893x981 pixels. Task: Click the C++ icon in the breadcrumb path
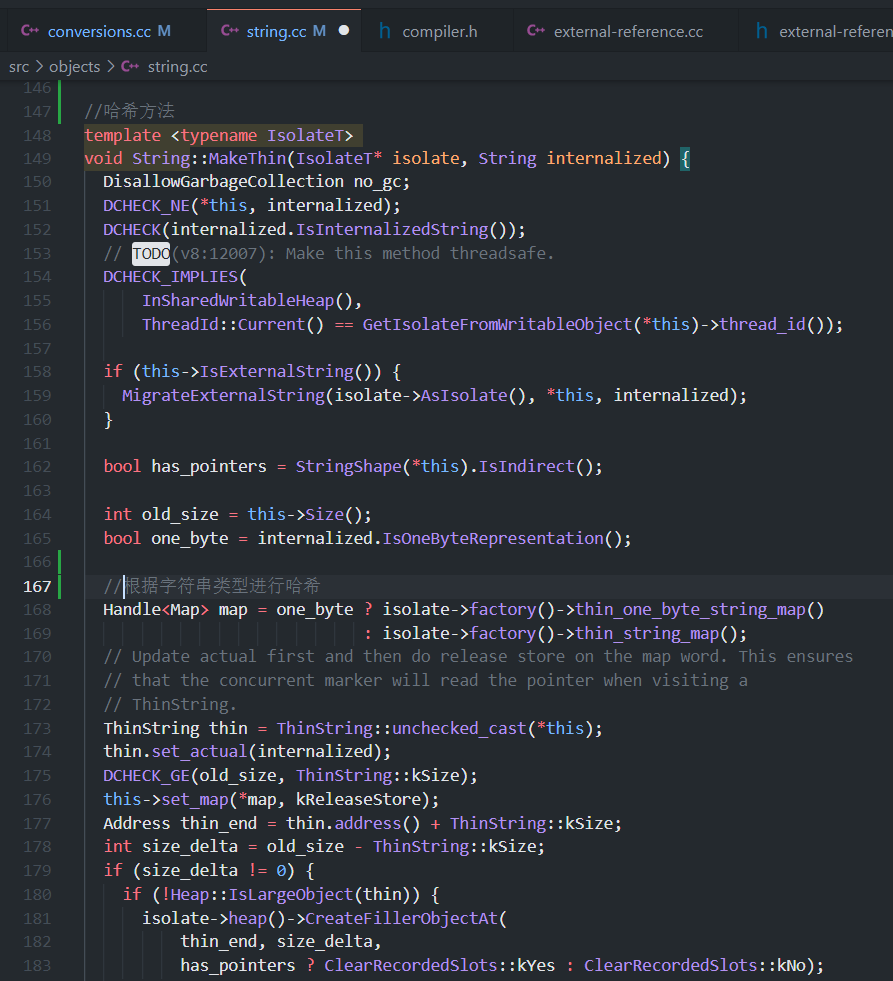(x=130, y=66)
